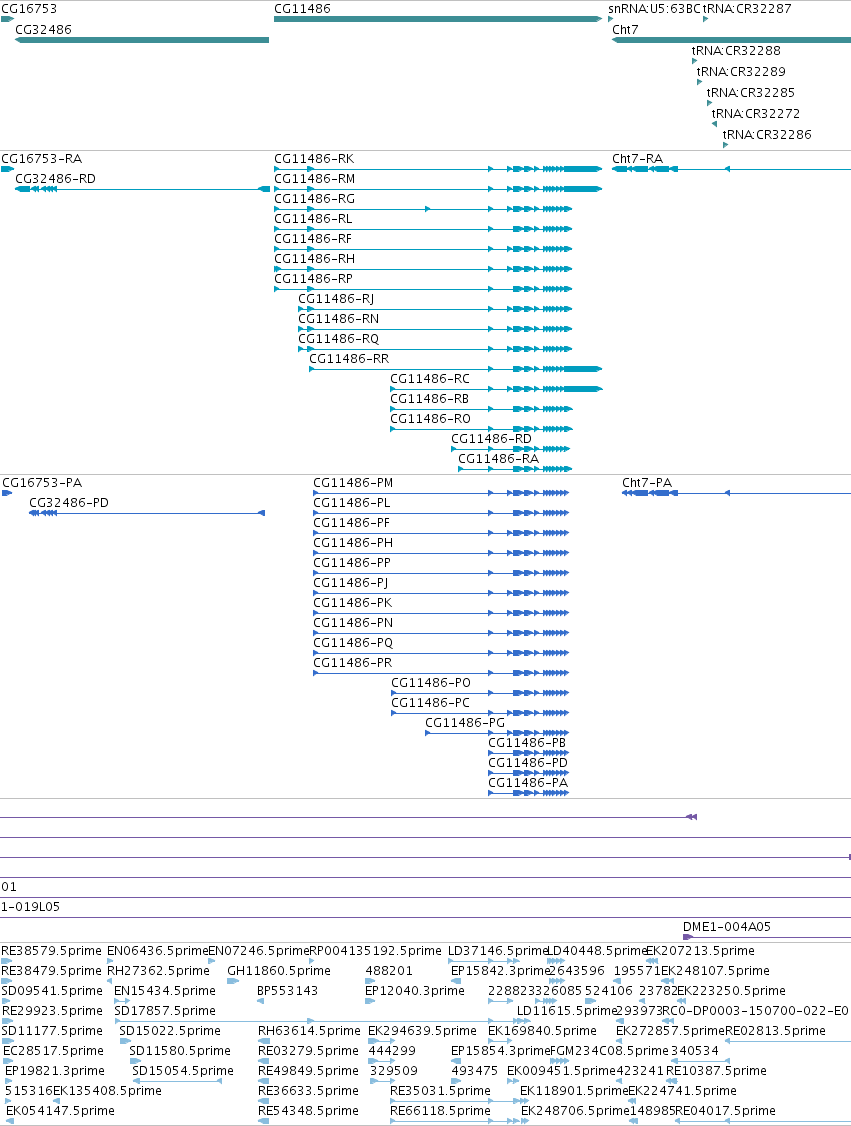The height and width of the screenshot is (1126, 851).
Task: Click protein CG11486-PJ label
Action: click(350, 583)
